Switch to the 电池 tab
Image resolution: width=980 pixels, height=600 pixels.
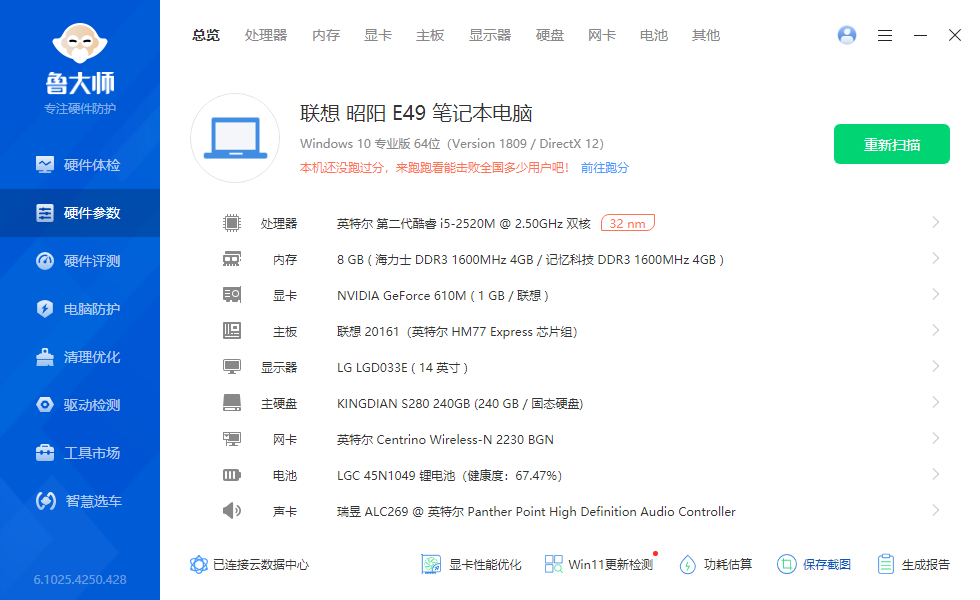click(x=654, y=35)
